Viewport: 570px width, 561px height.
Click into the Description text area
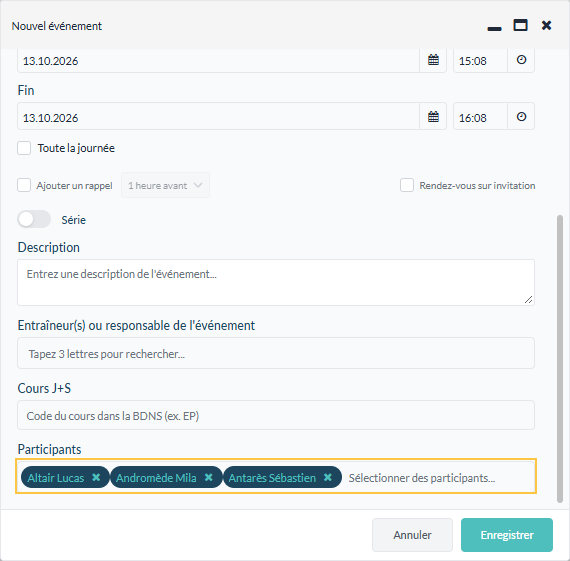[276, 282]
